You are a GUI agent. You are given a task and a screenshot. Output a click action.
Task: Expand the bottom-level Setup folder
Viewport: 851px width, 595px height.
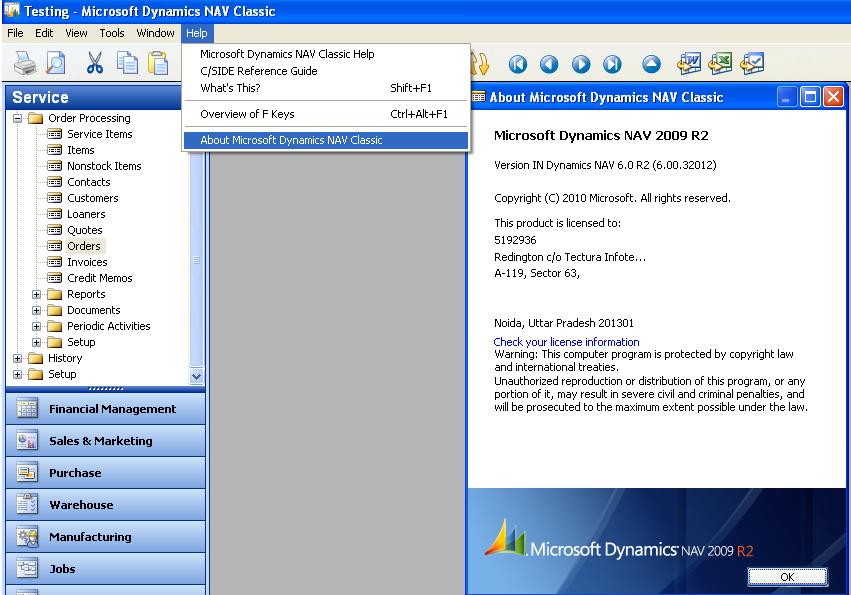[x=17, y=375]
